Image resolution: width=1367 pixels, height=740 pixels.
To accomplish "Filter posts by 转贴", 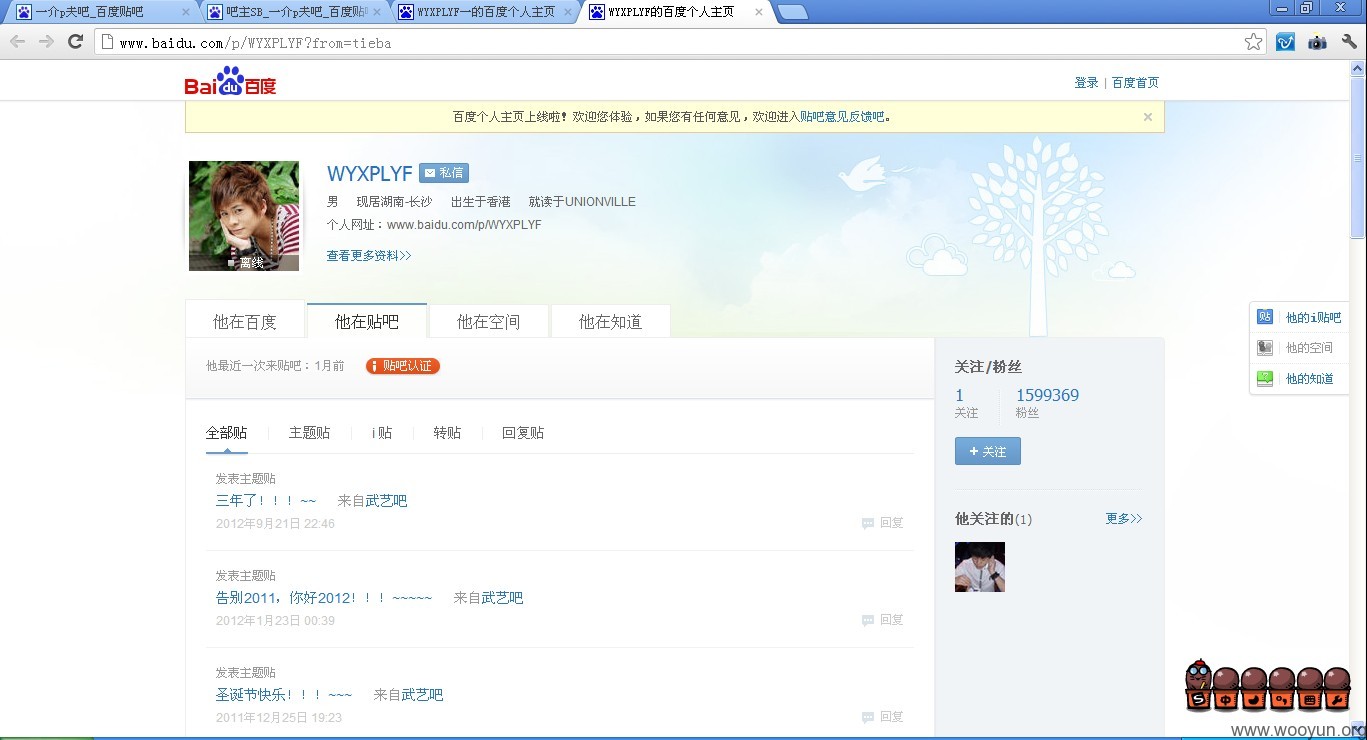I will click(447, 433).
